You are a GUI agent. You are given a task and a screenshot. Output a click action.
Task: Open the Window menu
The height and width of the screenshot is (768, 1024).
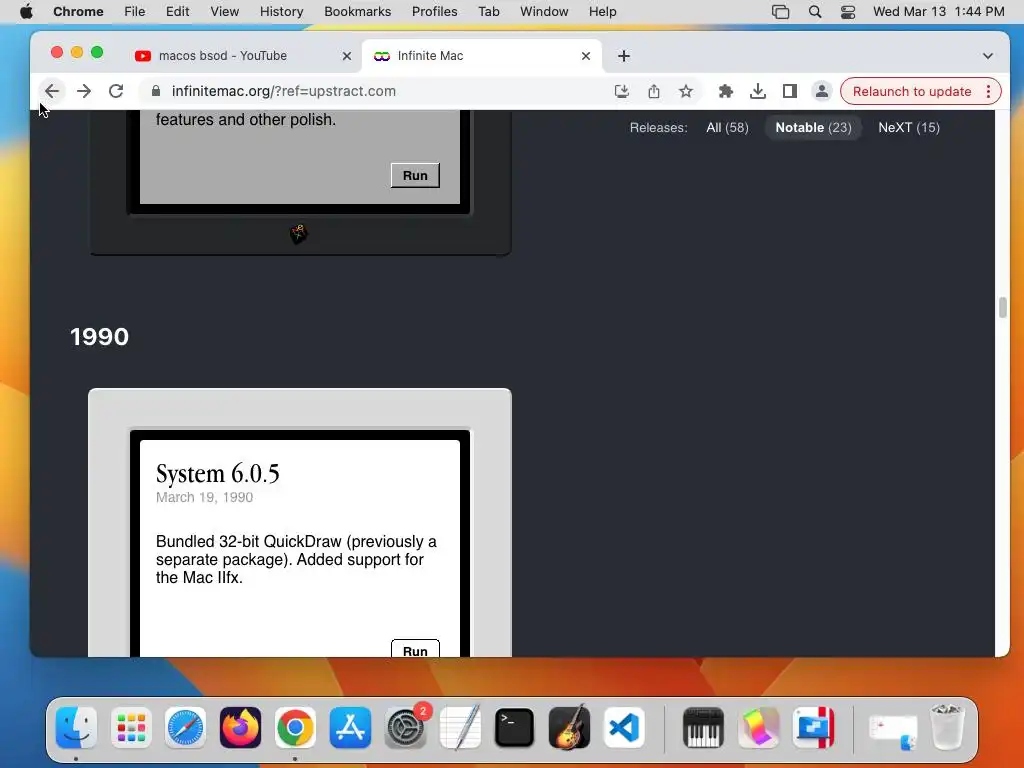point(544,12)
